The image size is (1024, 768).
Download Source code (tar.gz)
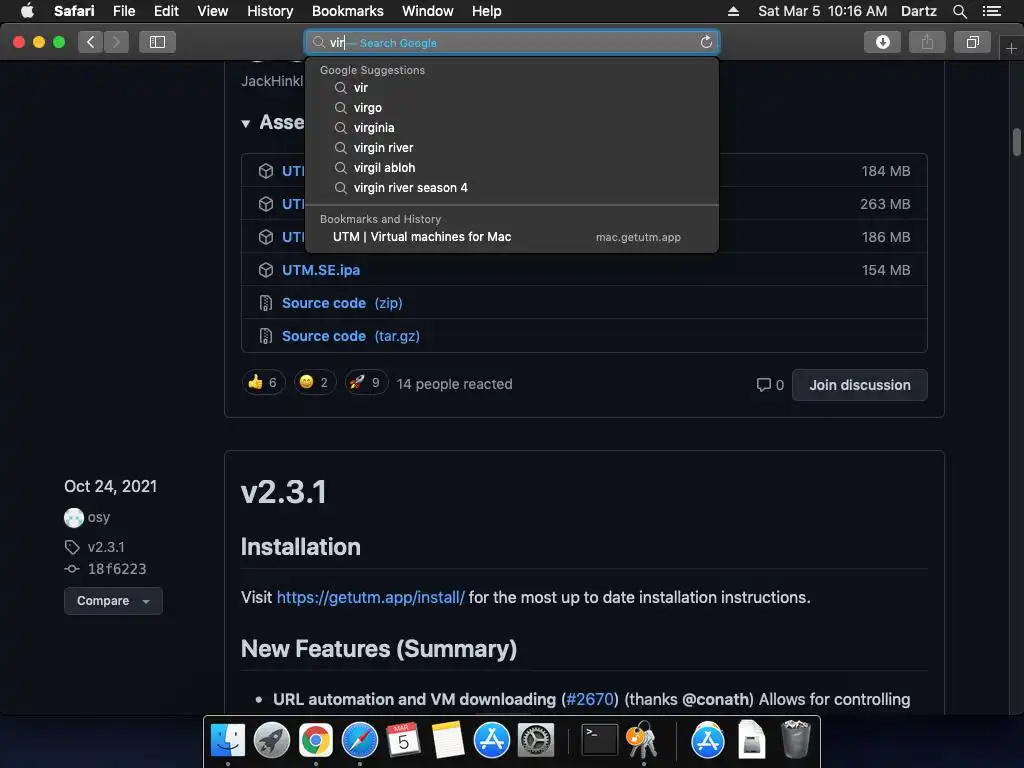pos(351,336)
